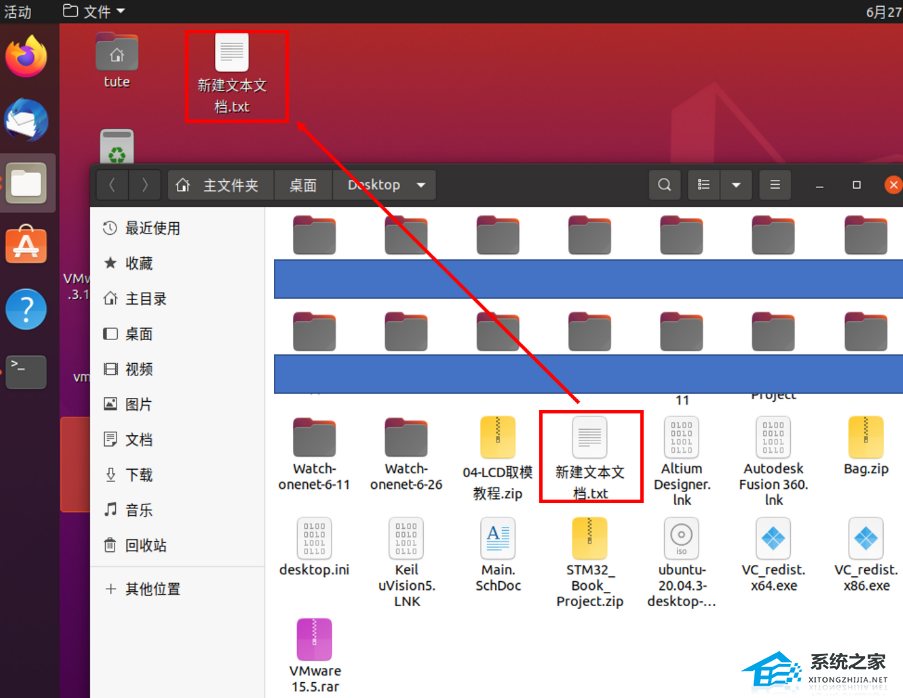Click 桌面 in the path bar
Screen dimensions: 903x698
coord(303,185)
